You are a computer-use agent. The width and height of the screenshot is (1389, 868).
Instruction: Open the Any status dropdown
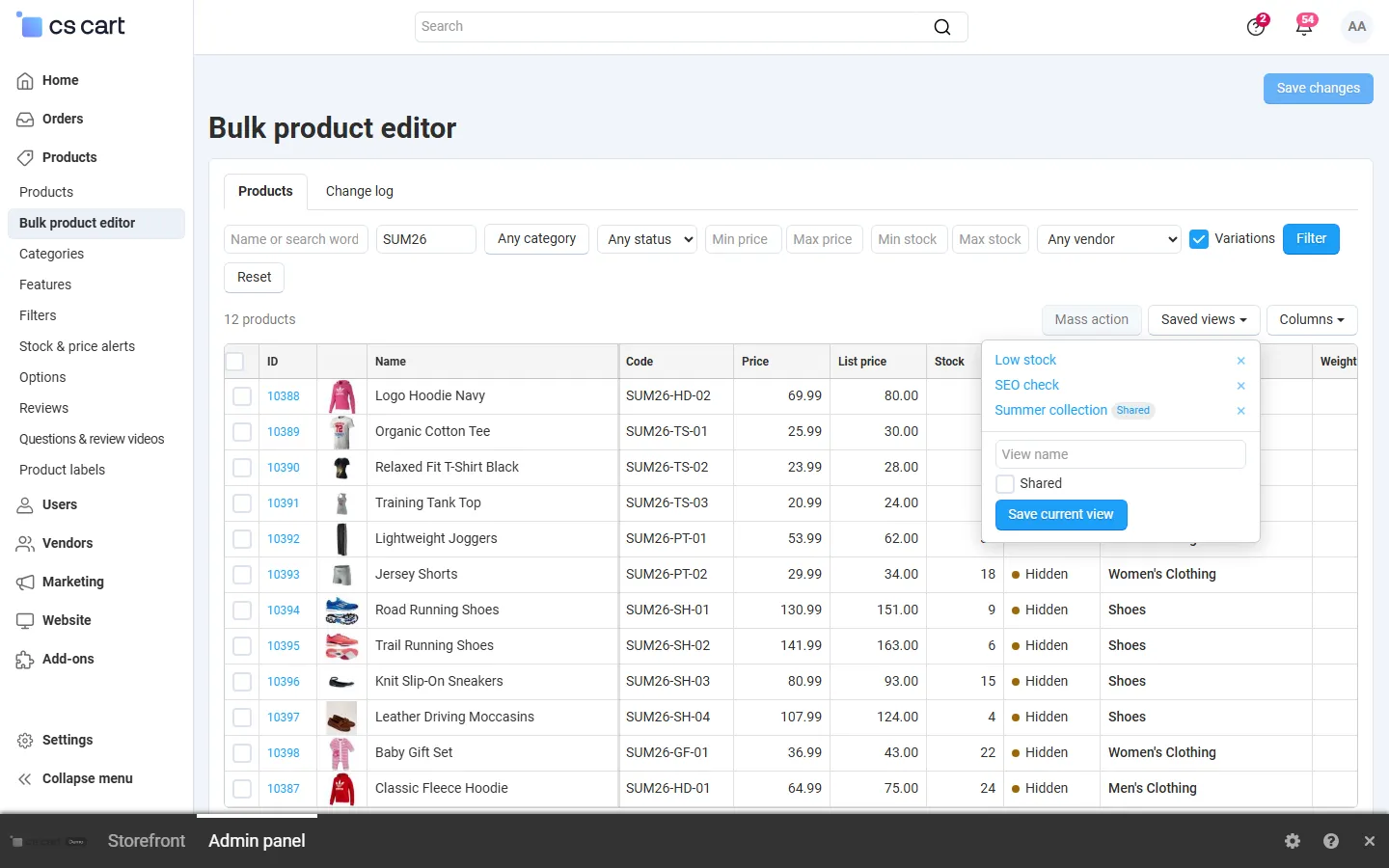coord(647,239)
